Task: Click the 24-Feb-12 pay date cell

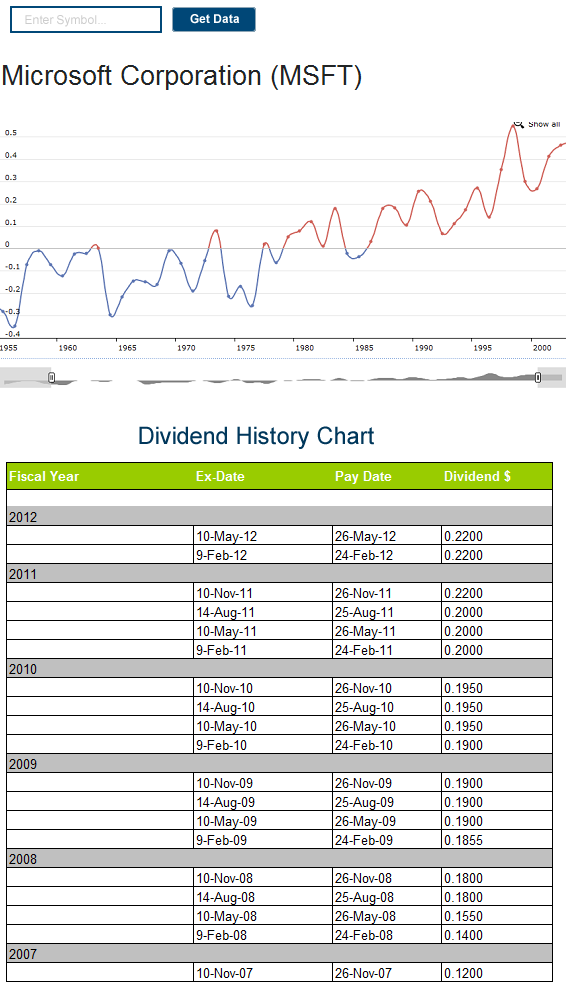Action: click(387, 555)
